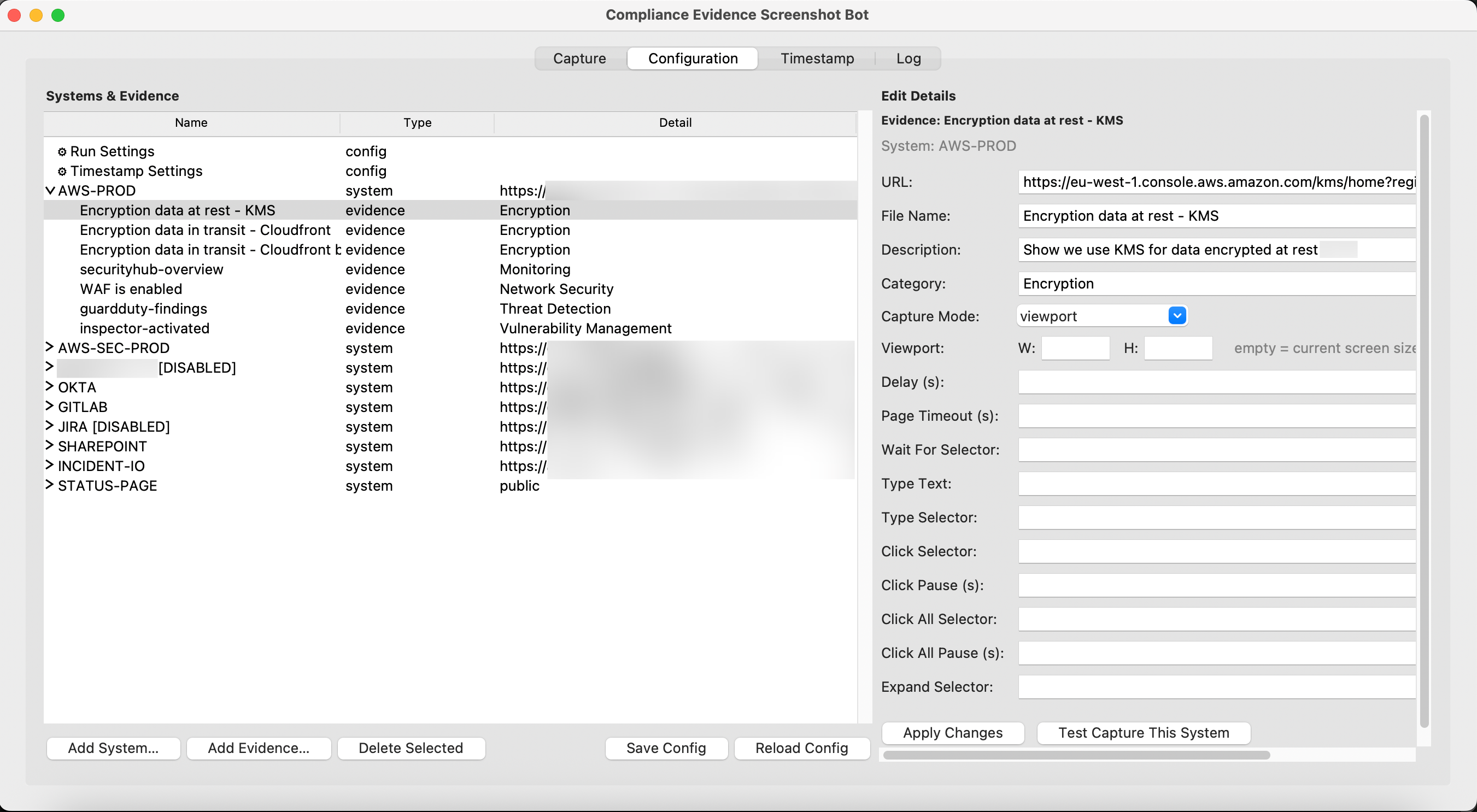Click the Apply Changes button
This screenshot has height=812, width=1477.
tap(952, 732)
